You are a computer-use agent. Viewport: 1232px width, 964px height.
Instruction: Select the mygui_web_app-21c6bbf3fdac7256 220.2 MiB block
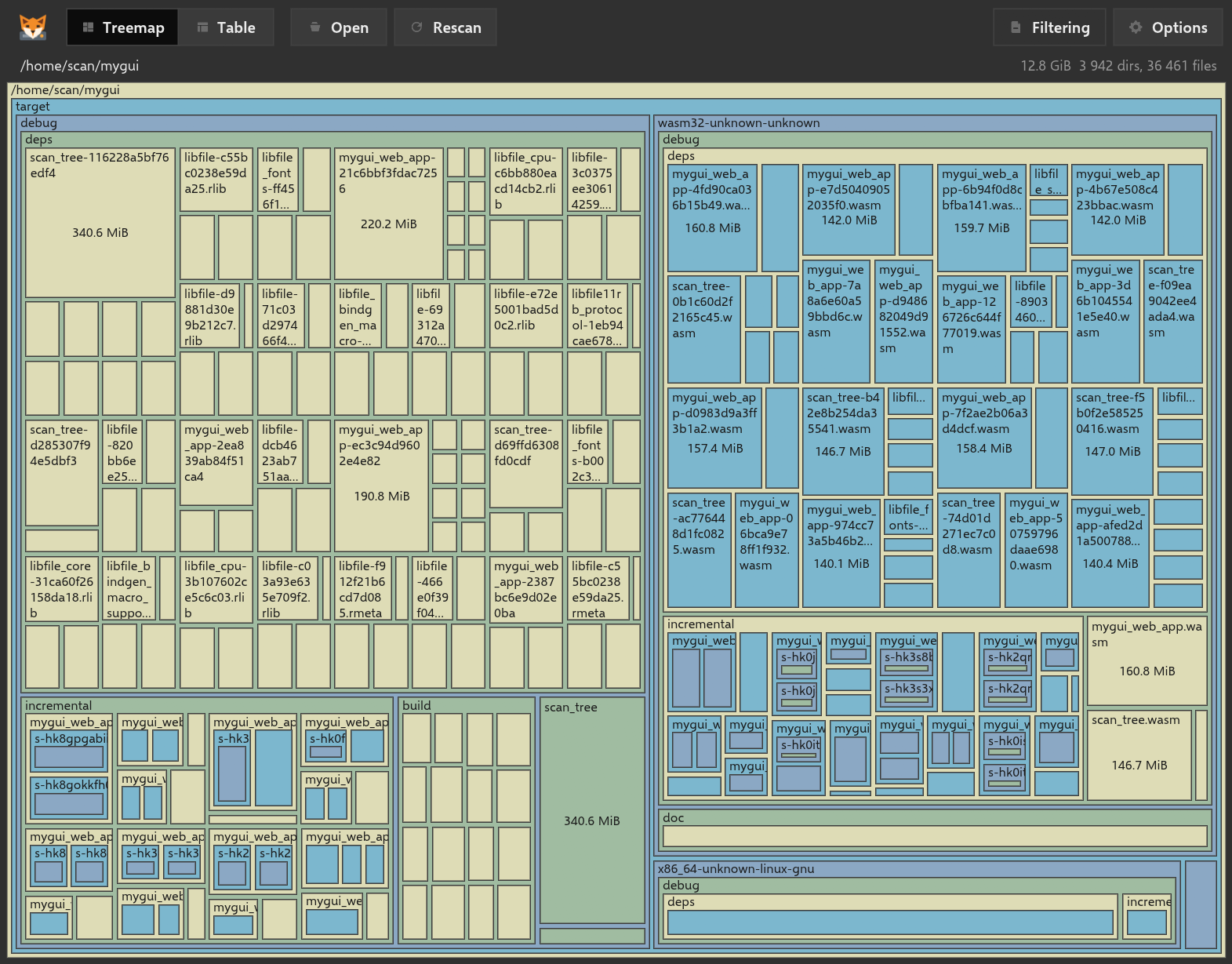[389, 213]
